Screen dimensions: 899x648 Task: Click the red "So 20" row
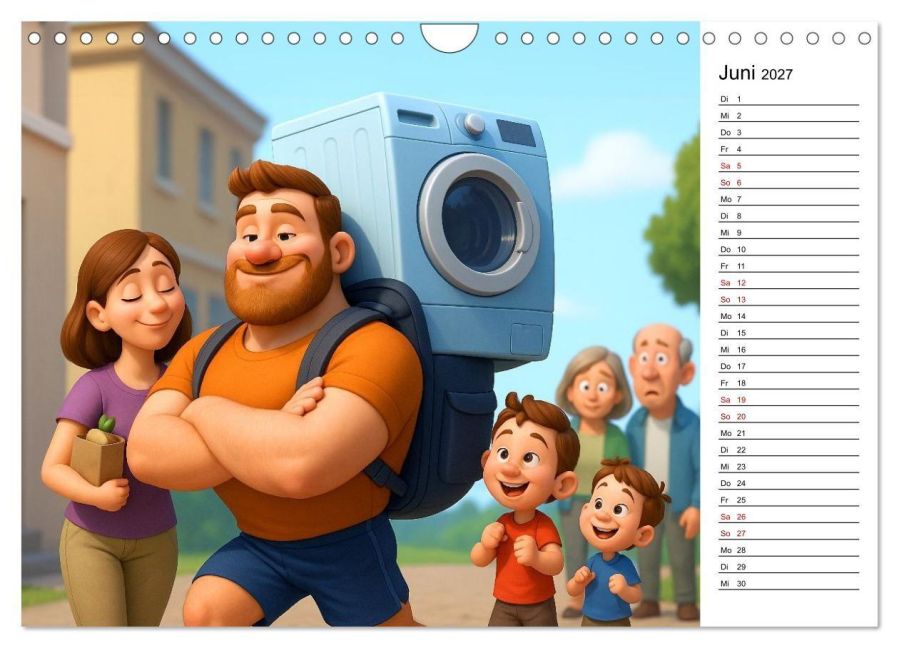click(789, 416)
